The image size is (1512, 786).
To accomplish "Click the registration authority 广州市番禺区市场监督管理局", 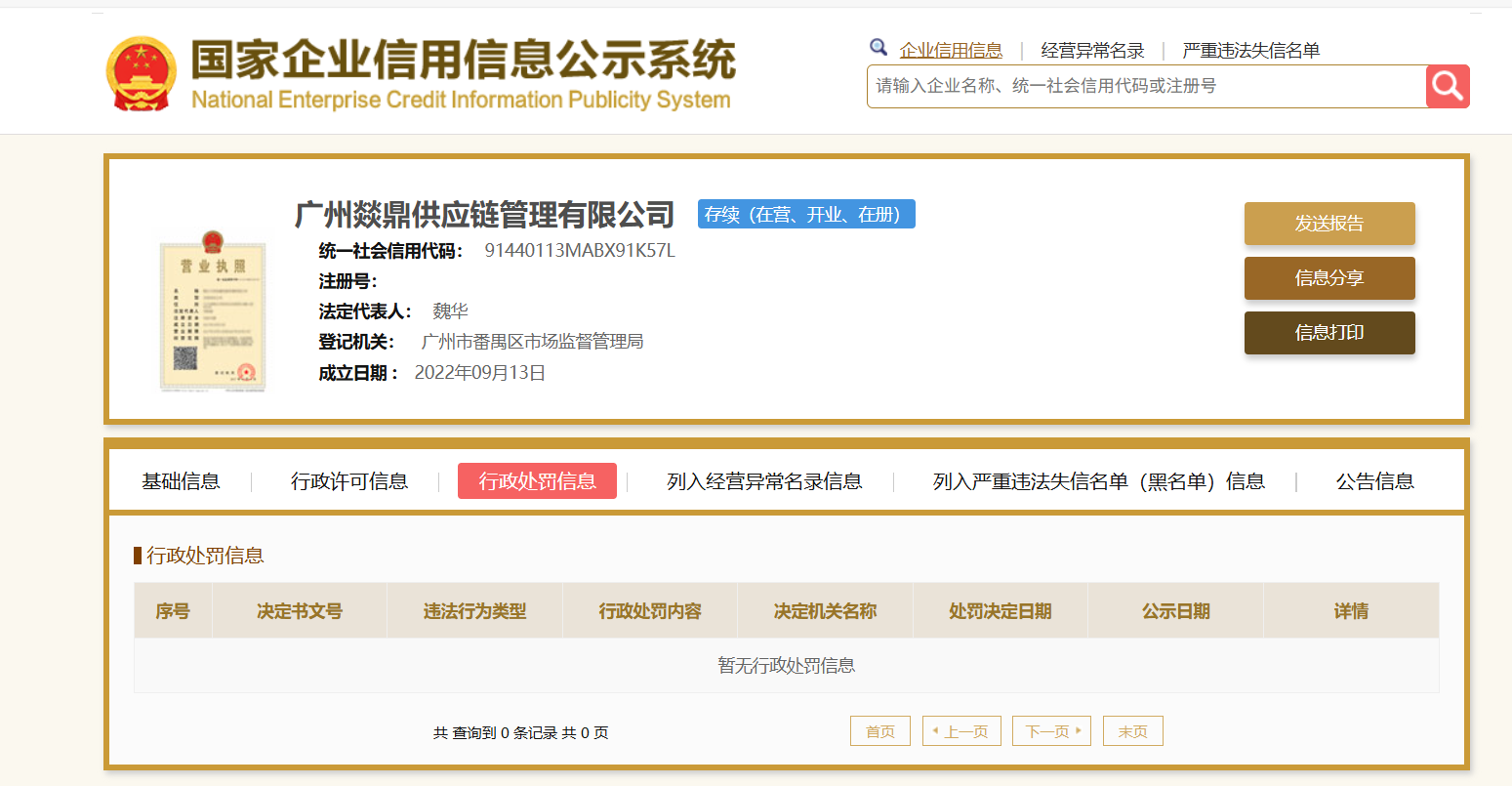I will (x=532, y=342).
